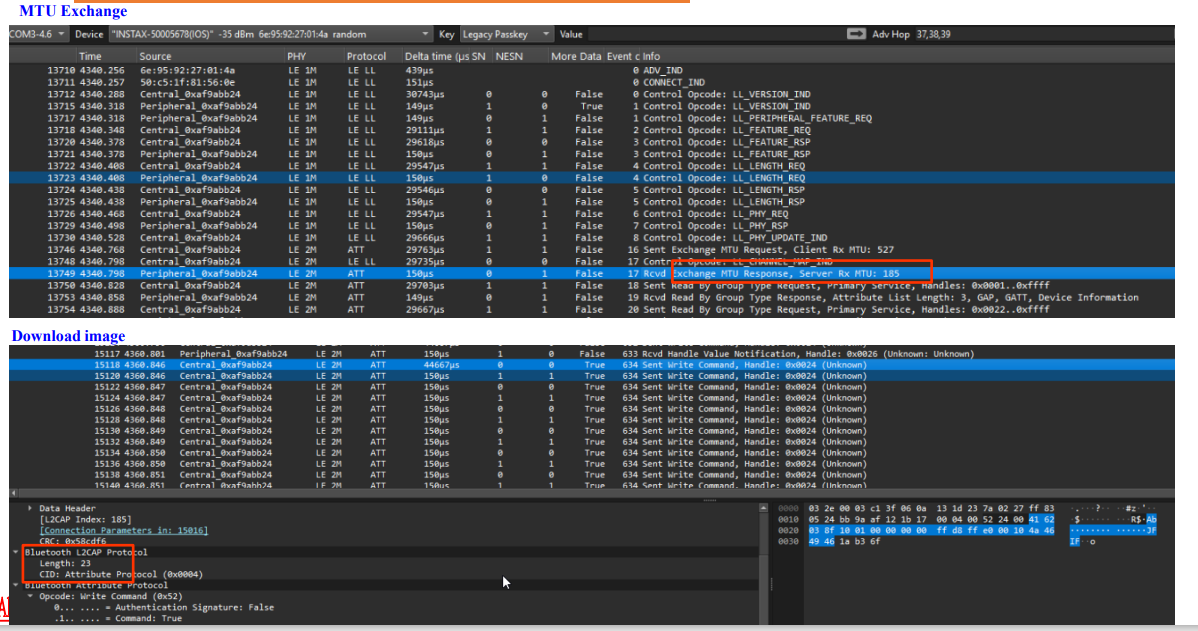Viewport: 1198px width, 631px height.
Task: Collapse the Bluetooth Attribute Protocol node
Action: [x=16, y=585]
